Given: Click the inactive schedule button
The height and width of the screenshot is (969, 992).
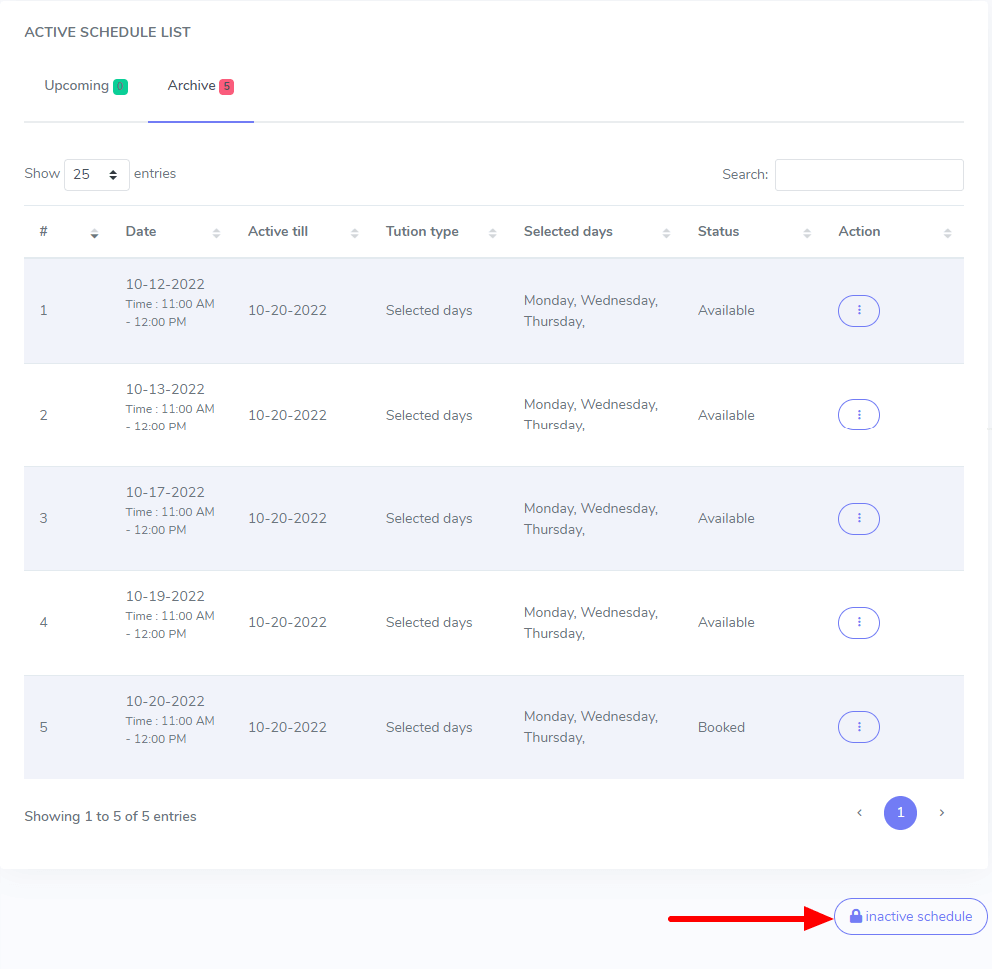Looking at the screenshot, I should tap(910, 915).
